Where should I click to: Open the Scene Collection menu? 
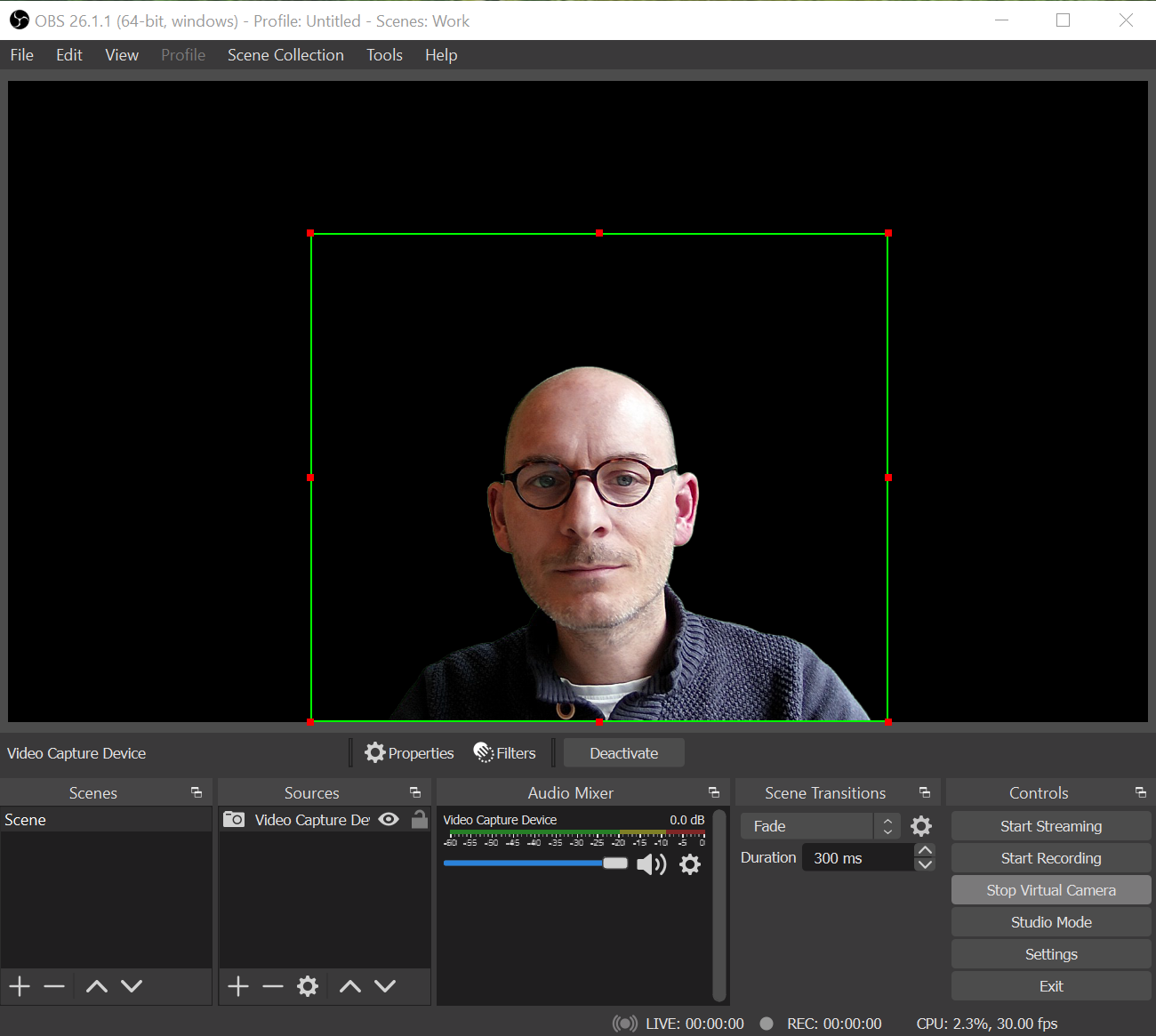(285, 55)
